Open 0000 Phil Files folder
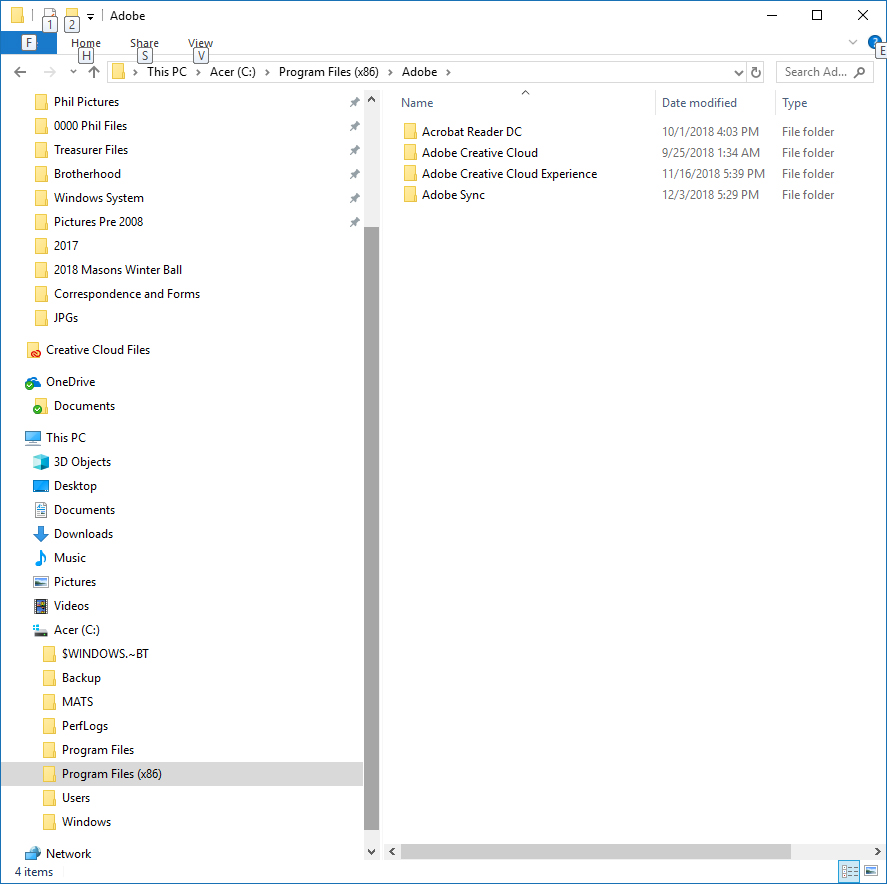 [90, 126]
